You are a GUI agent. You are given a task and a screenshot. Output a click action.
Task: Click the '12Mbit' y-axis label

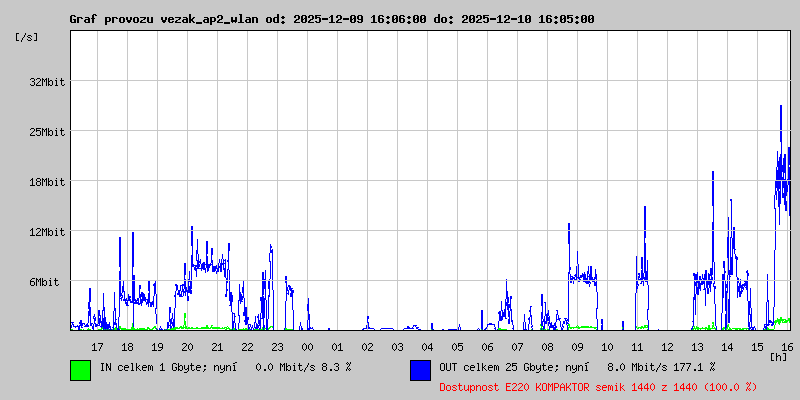(48, 232)
